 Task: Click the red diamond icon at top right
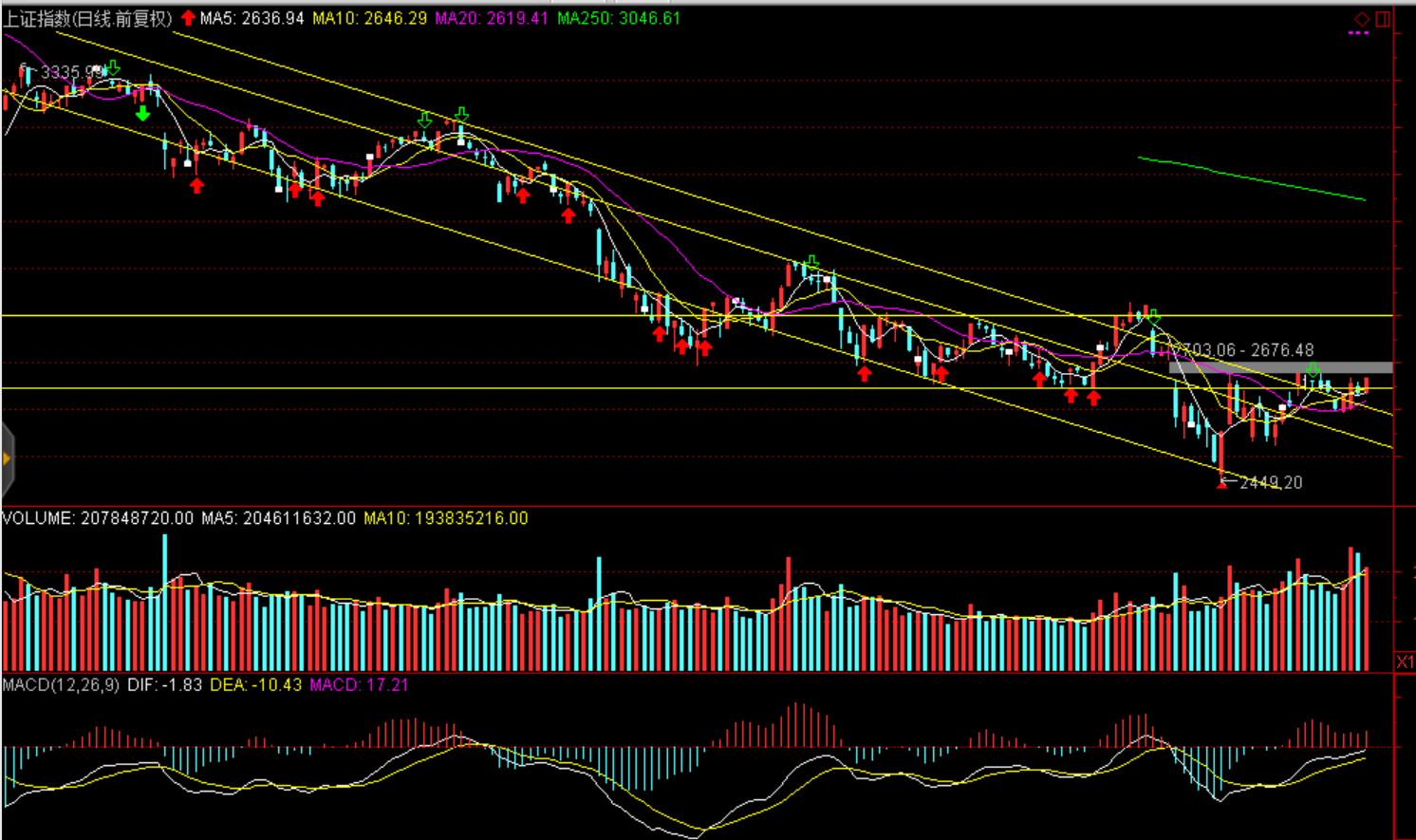(1362, 19)
